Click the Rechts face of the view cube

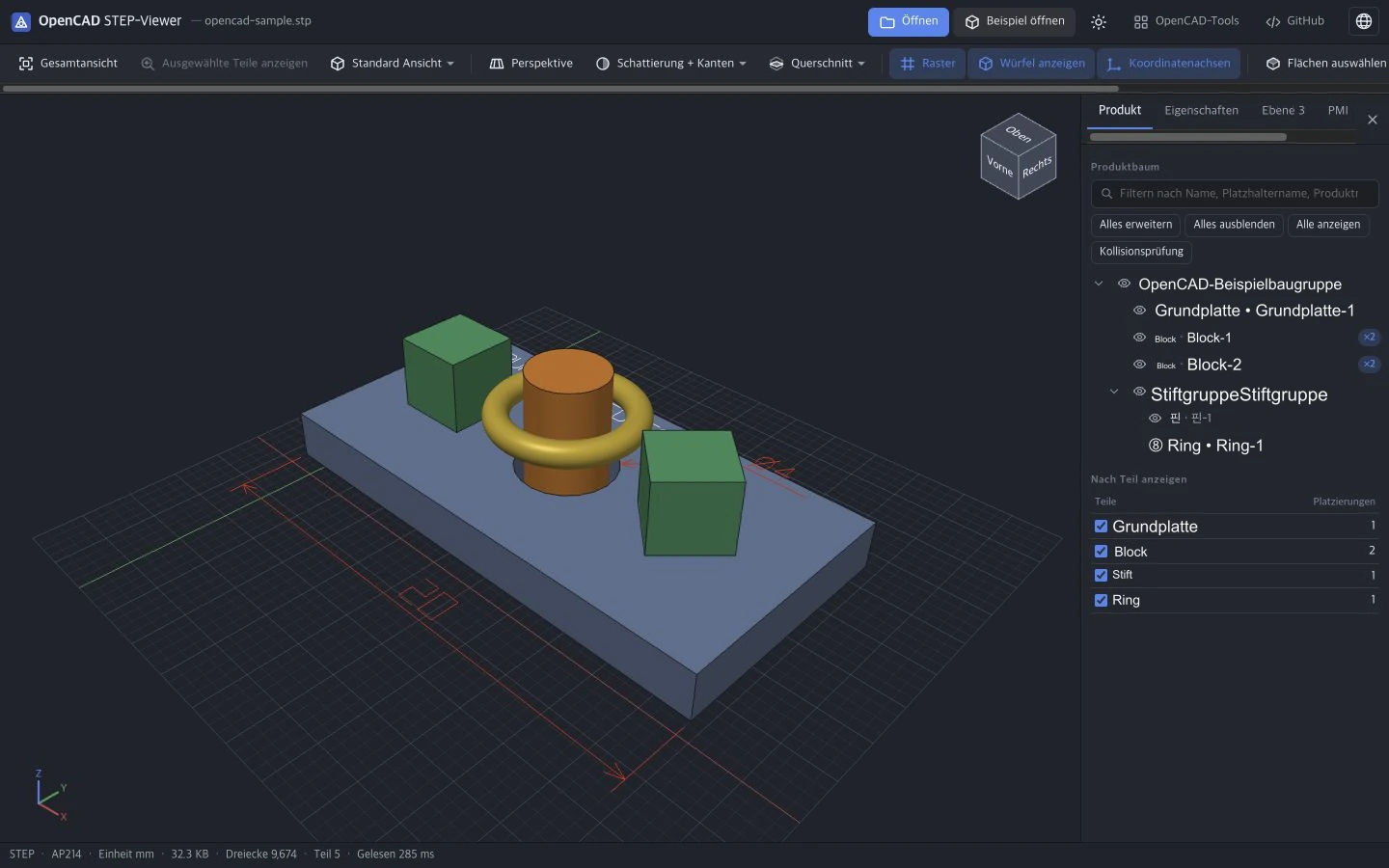[1037, 167]
